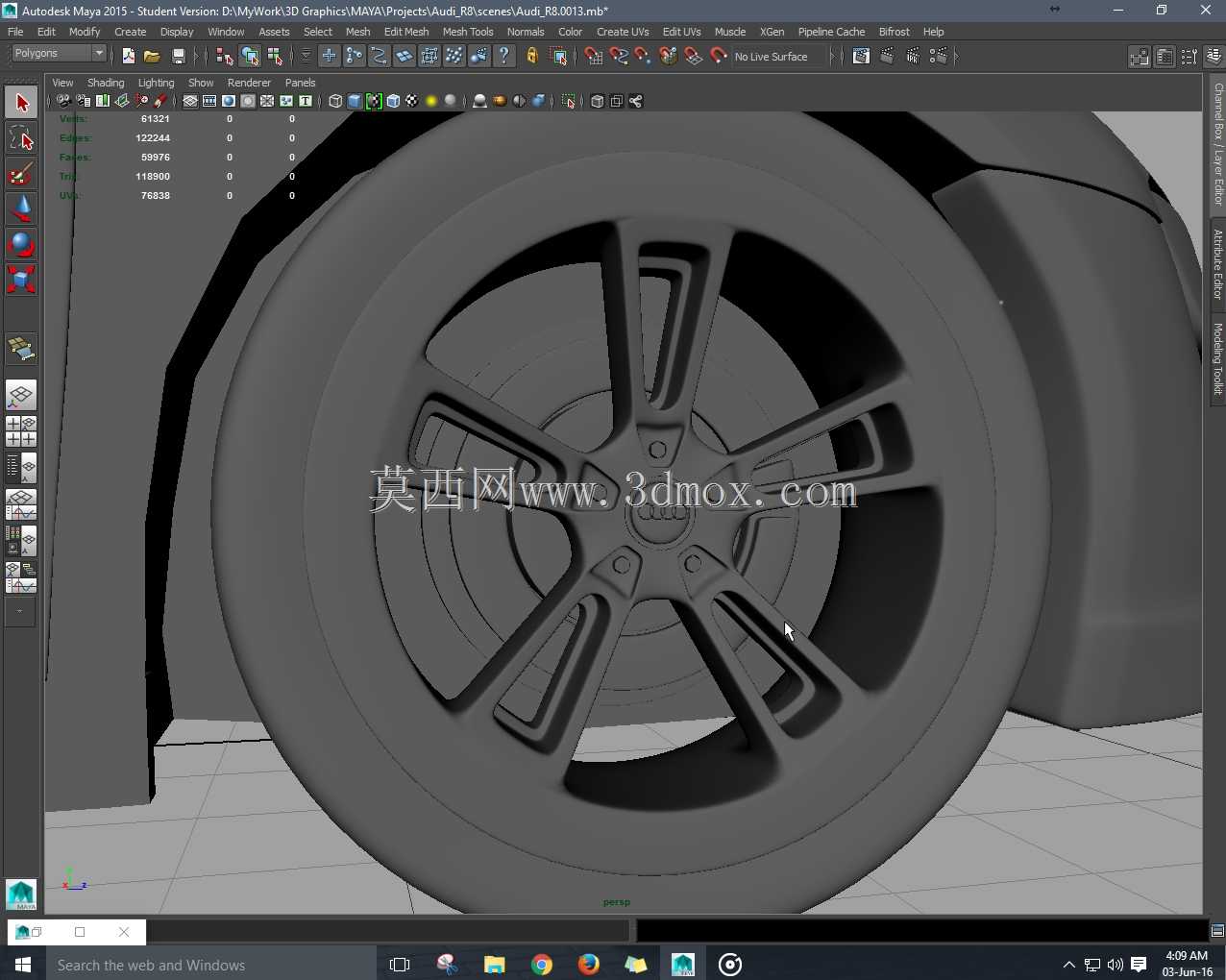Activate the Move tool cone icon

pos(21,209)
